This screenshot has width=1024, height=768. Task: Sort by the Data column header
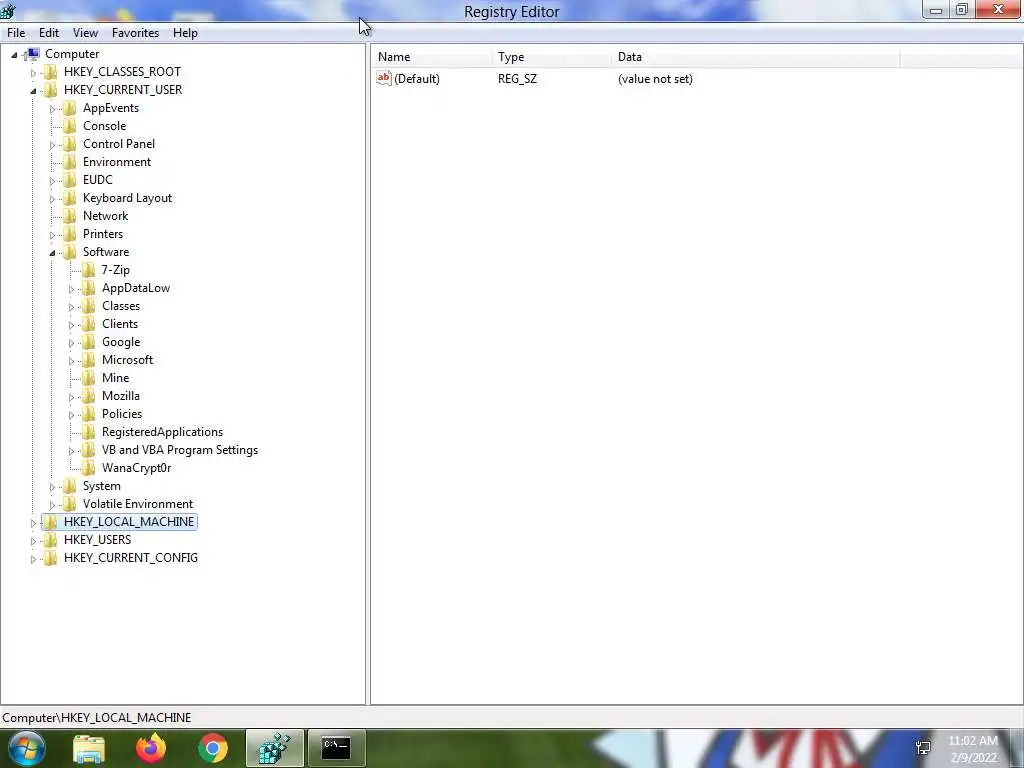coord(756,57)
